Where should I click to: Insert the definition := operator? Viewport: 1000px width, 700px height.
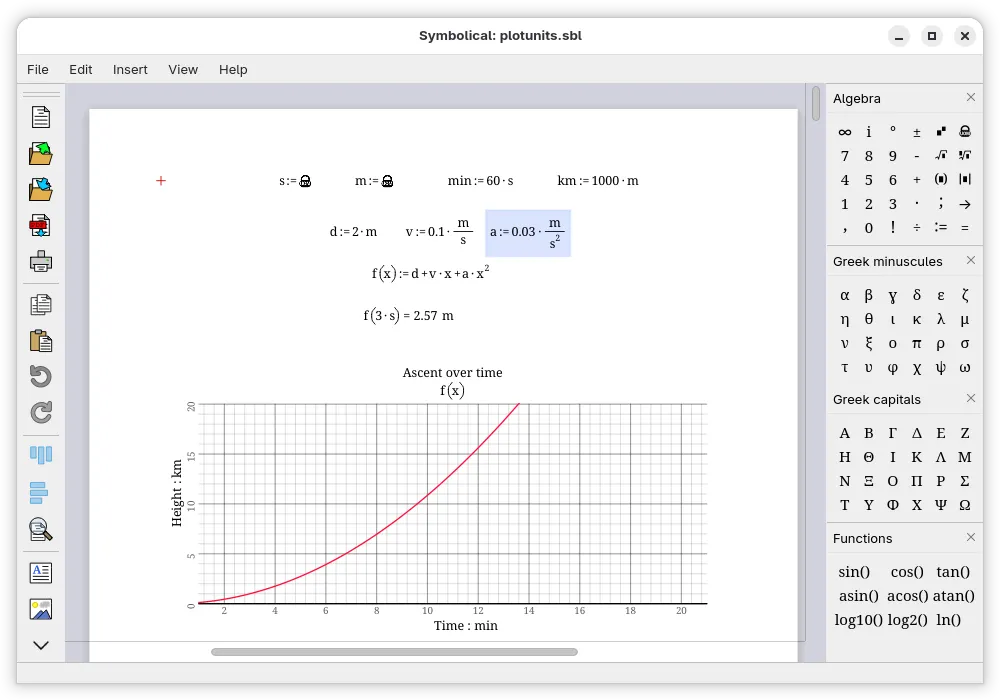(941, 227)
